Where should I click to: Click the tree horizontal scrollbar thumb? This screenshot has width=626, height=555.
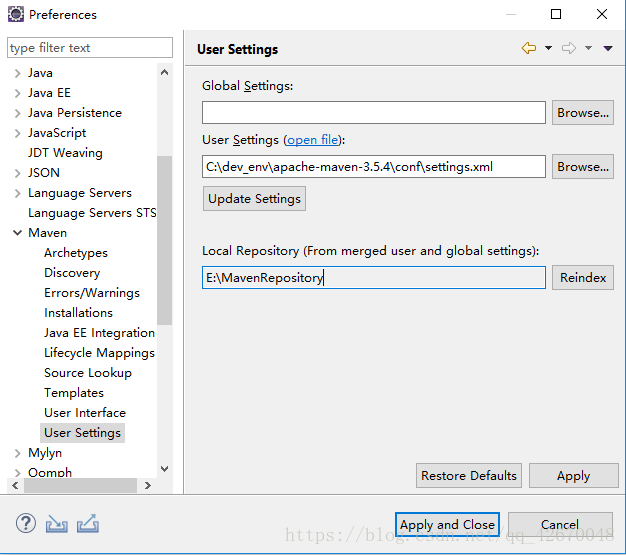tap(80, 486)
